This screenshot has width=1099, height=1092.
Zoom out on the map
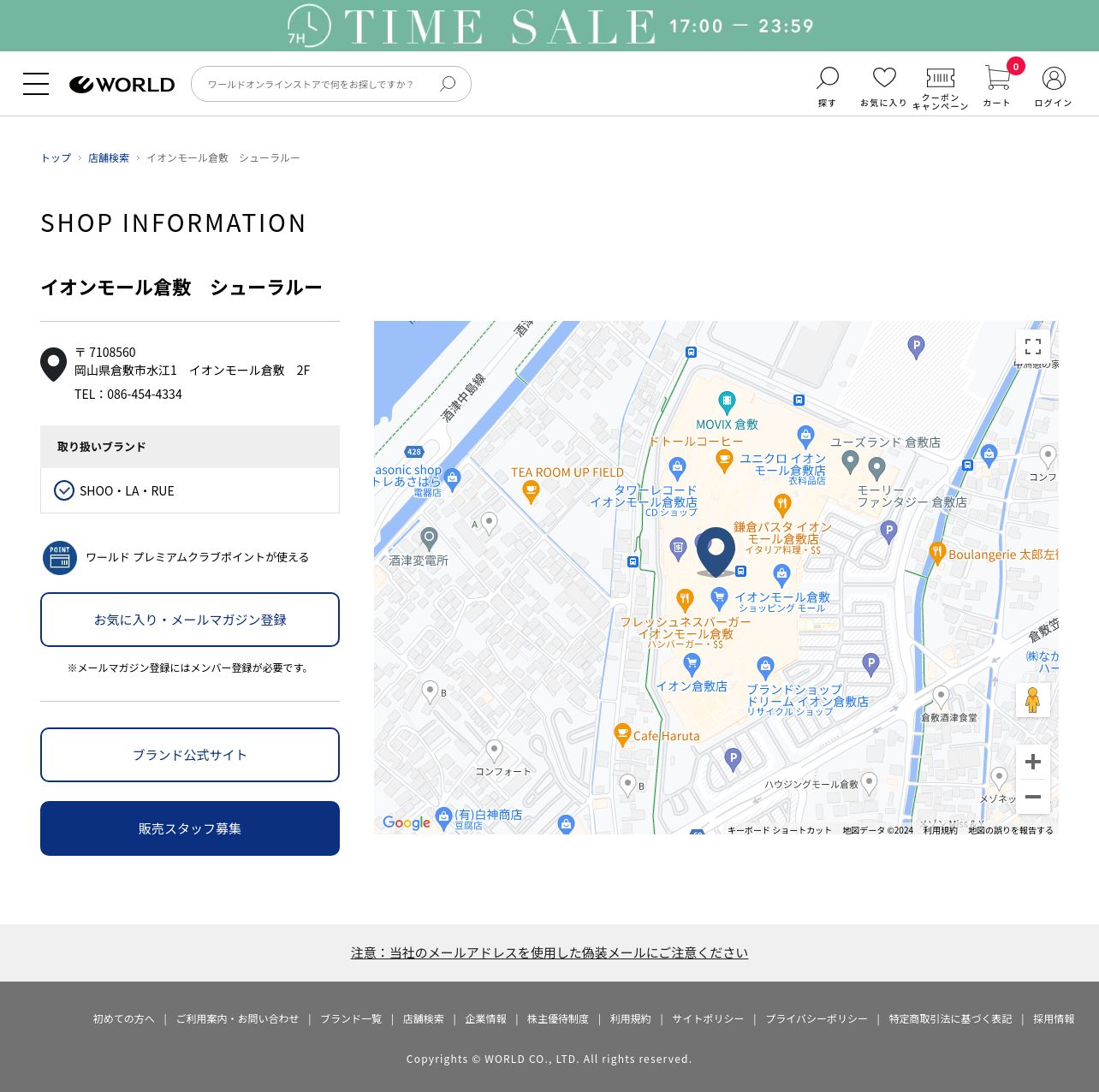pyautogui.click(x=1033, y=797)
